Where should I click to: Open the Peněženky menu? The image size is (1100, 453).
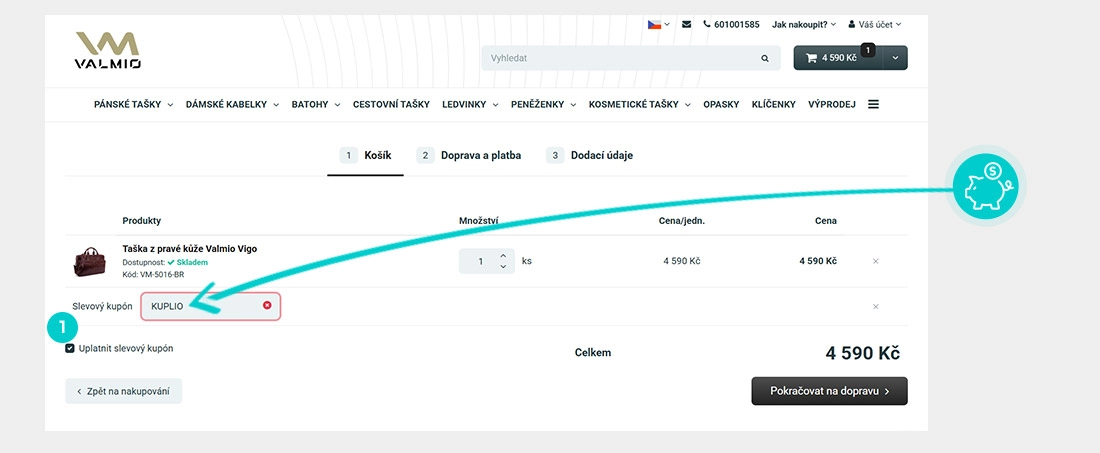(x=543, y=104)
